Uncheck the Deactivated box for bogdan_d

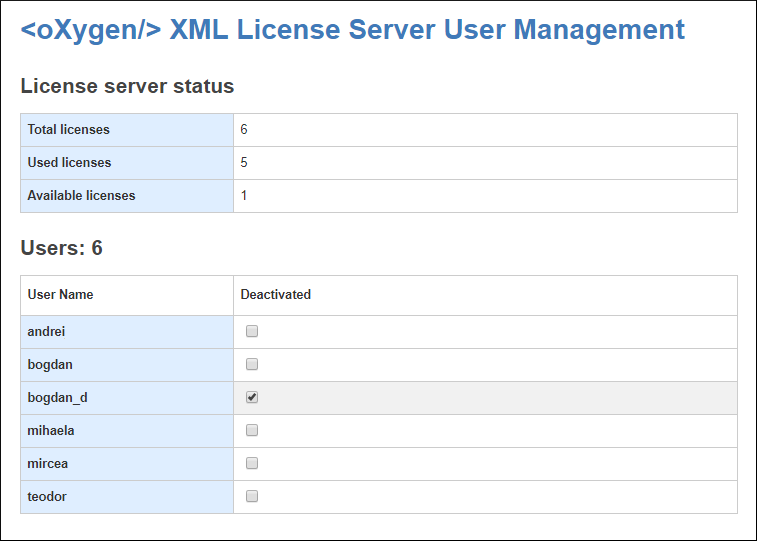point(252,397)
